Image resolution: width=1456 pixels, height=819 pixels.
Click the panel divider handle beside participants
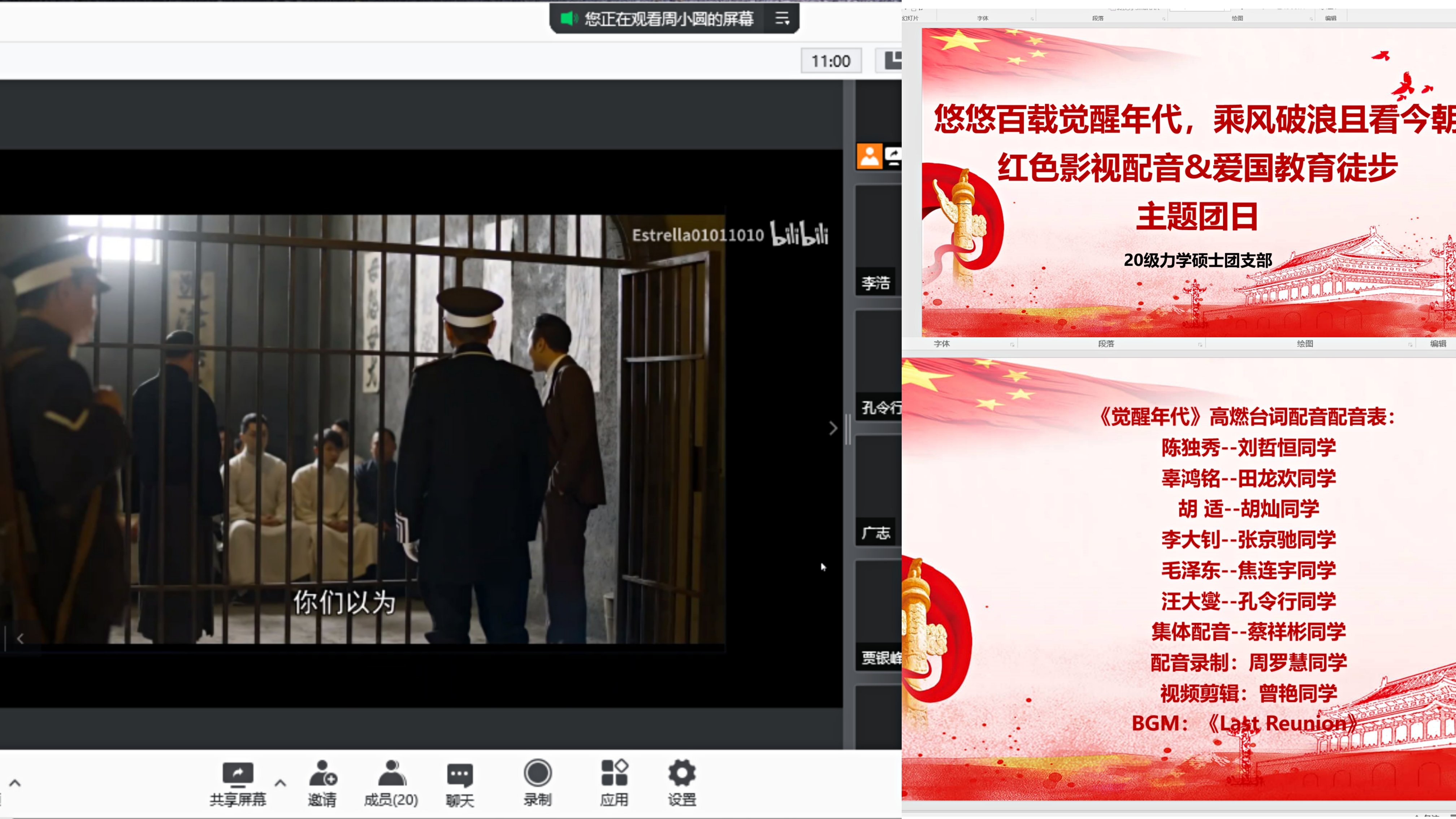click(x=848, y=429)
